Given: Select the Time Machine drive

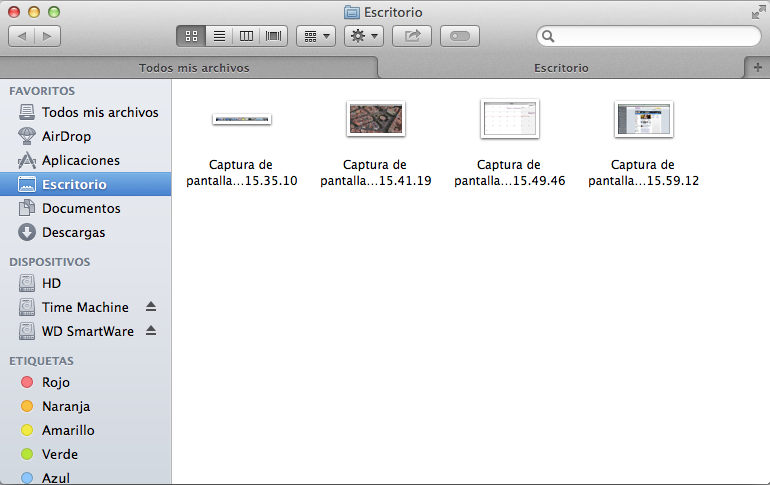Looking at the screenshot, I should (x=85, y=307).
